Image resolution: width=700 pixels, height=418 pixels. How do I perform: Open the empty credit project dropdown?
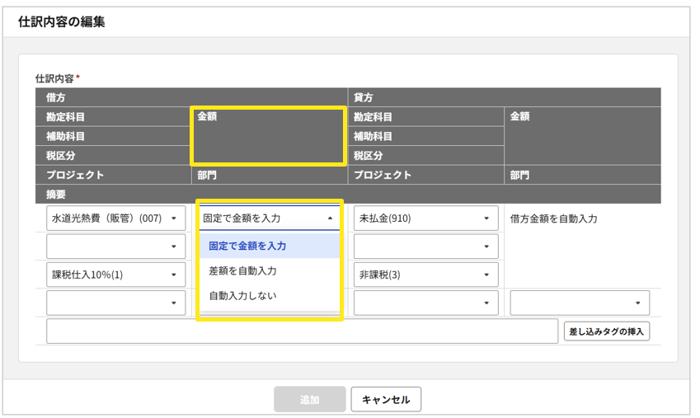[x=425, y=302]
